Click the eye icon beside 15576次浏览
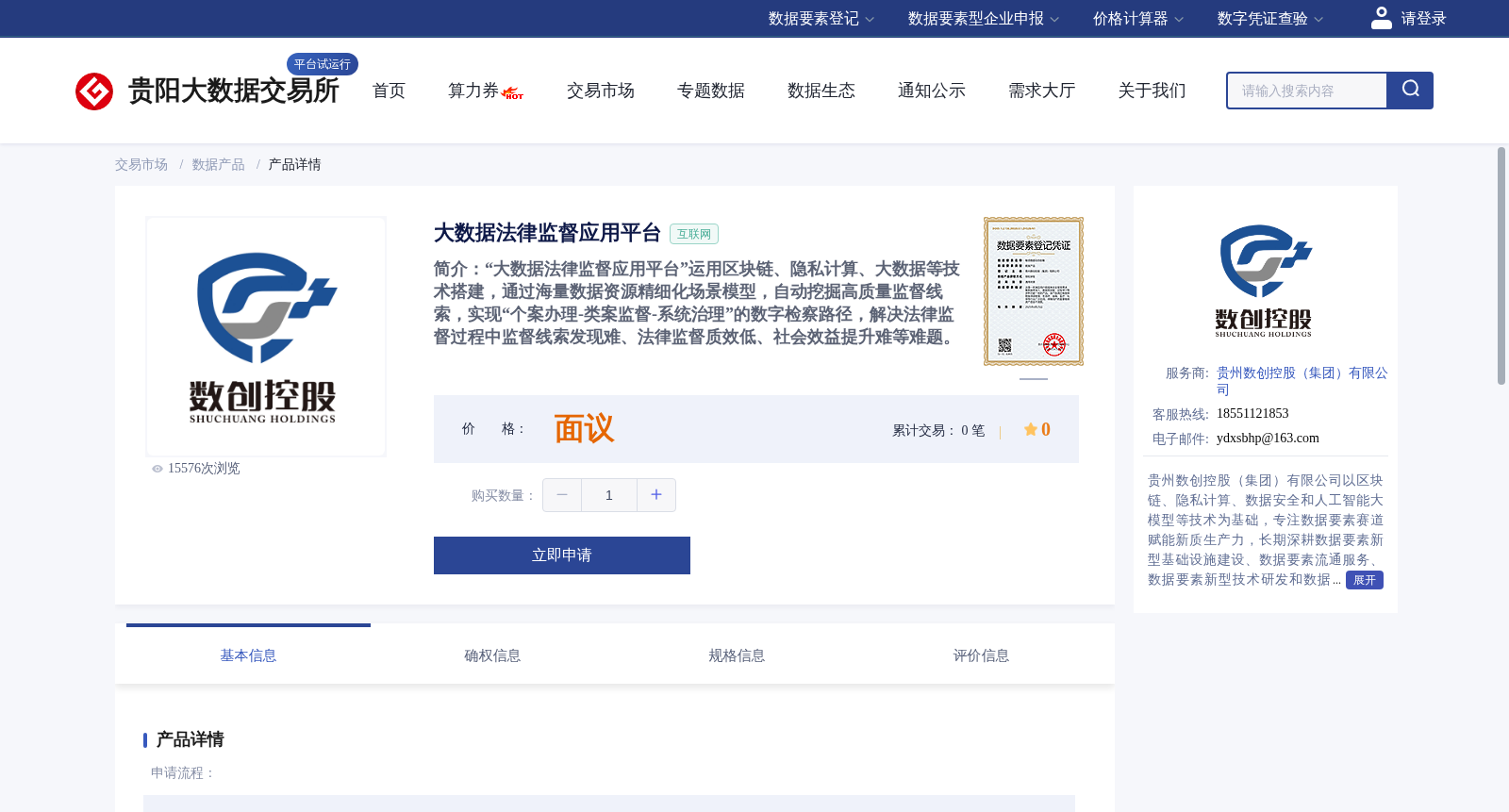 pos(158,469)
